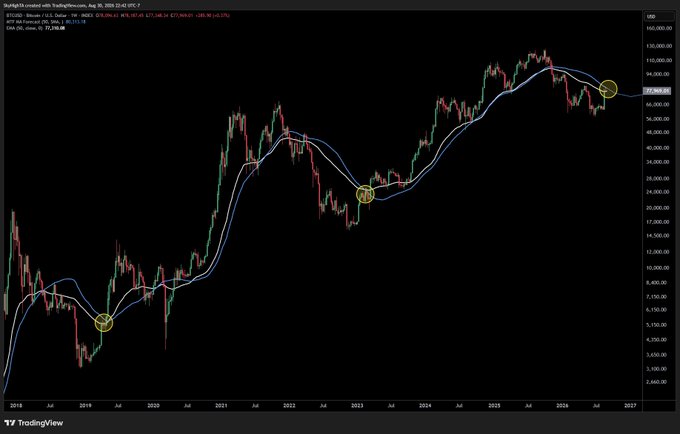Click the SkyHighTA created with TradingView.com header text
The width and height of the screenshot is (680, 434).
[x=72, y=6]
